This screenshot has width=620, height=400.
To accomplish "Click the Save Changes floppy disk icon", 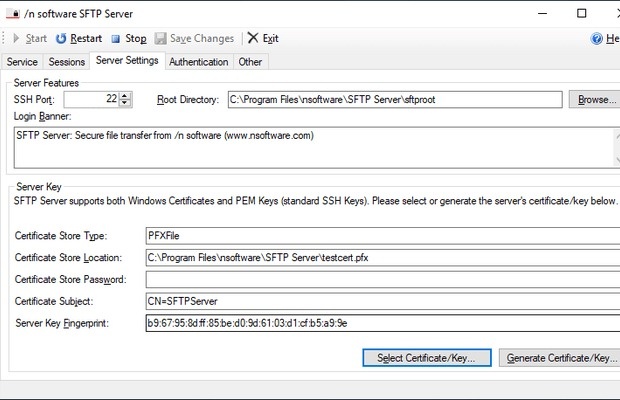I will click(x=160, y=38).
